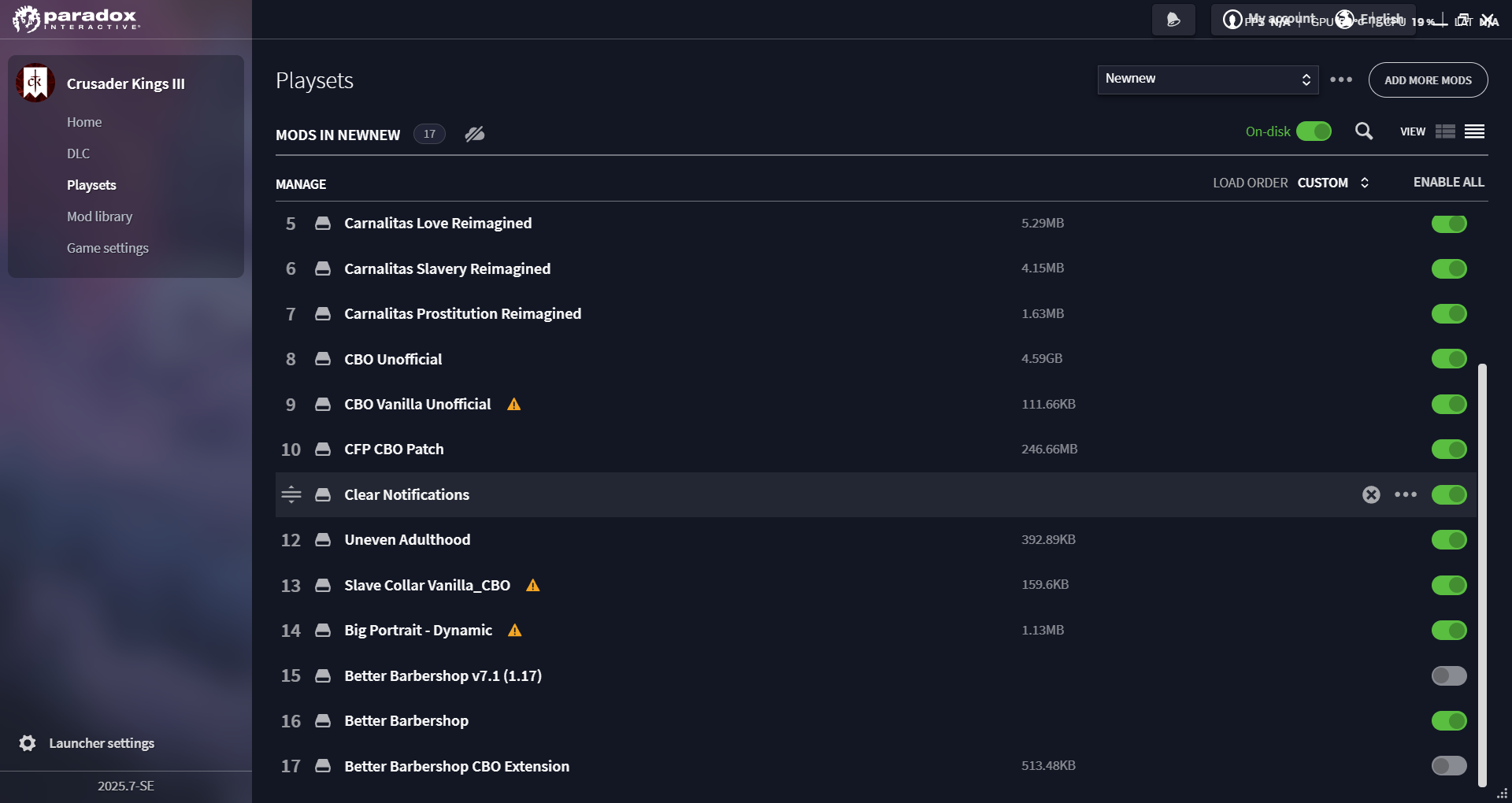Remove Clear Notifications with the X icon
The image size is (1512, 803).
point(1371,494)
